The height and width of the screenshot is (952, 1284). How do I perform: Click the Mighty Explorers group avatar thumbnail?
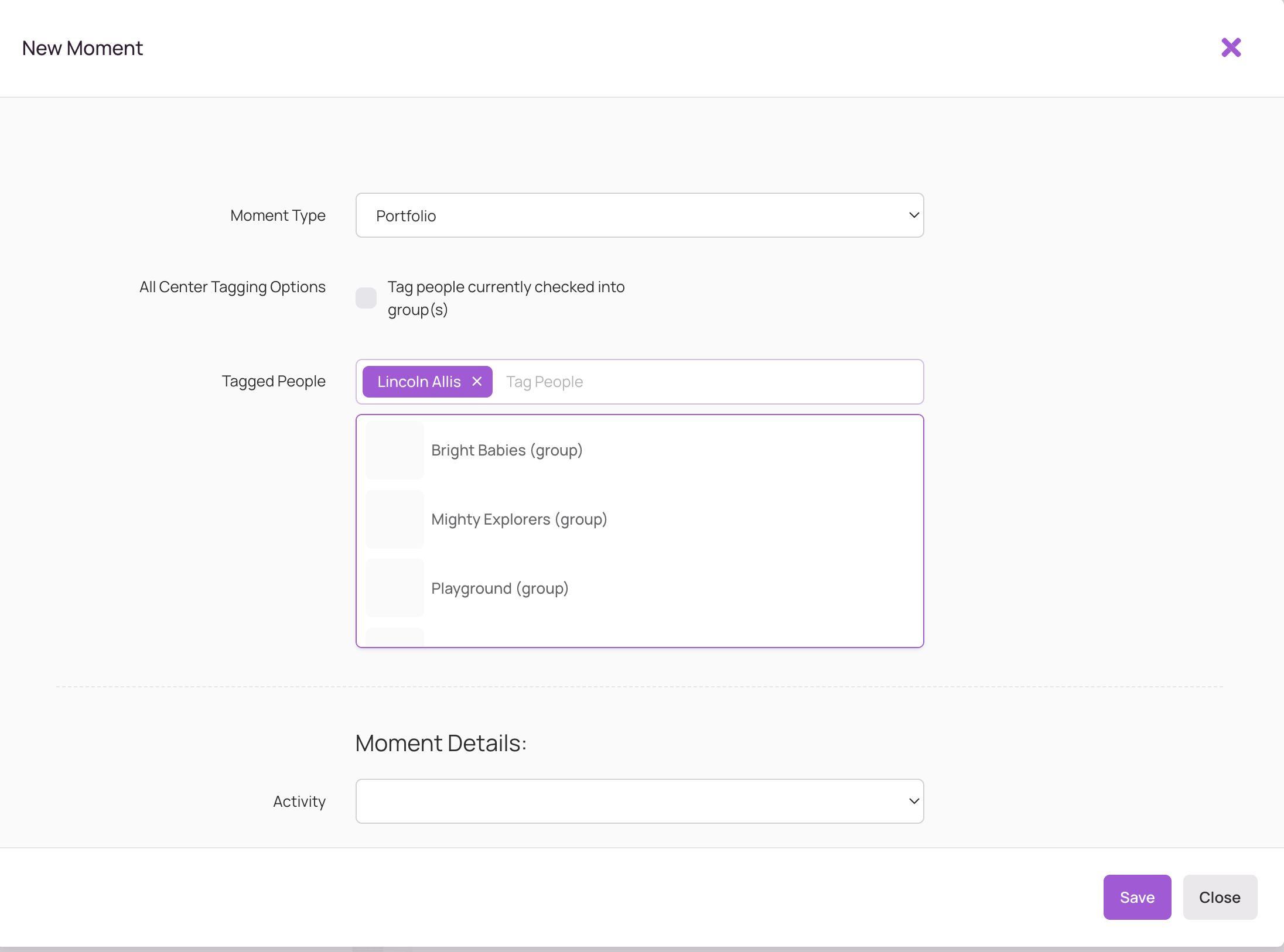[x=394, y=519]
